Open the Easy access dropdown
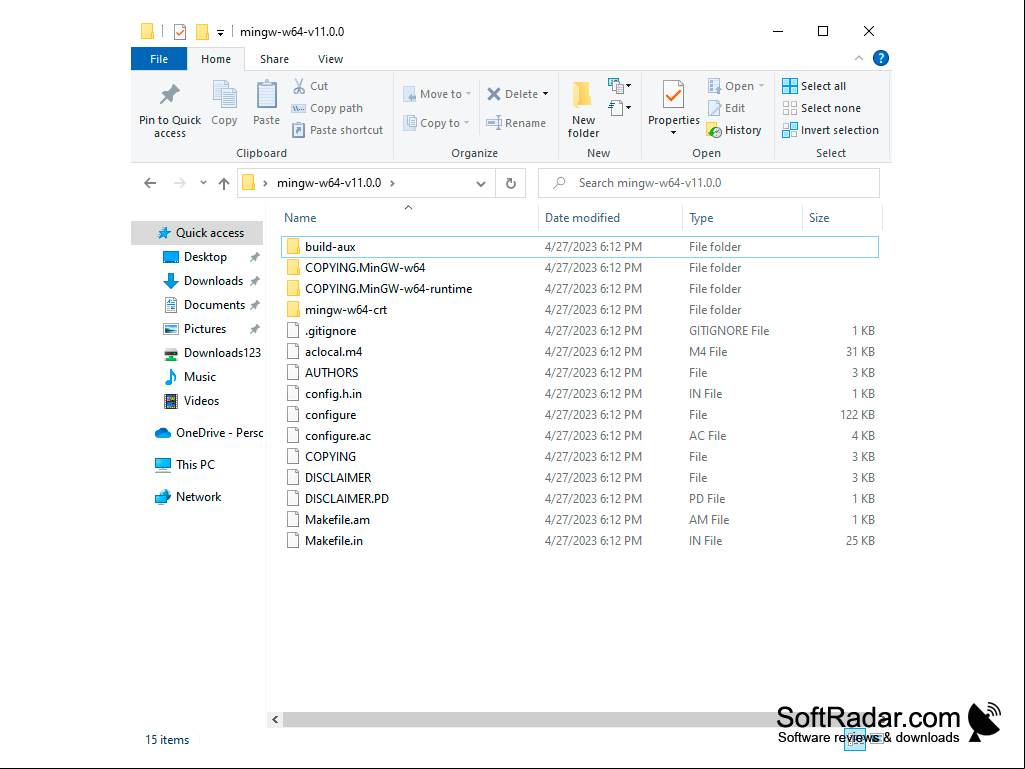Screen dimensions: 1025x769 tap(619, 107)
